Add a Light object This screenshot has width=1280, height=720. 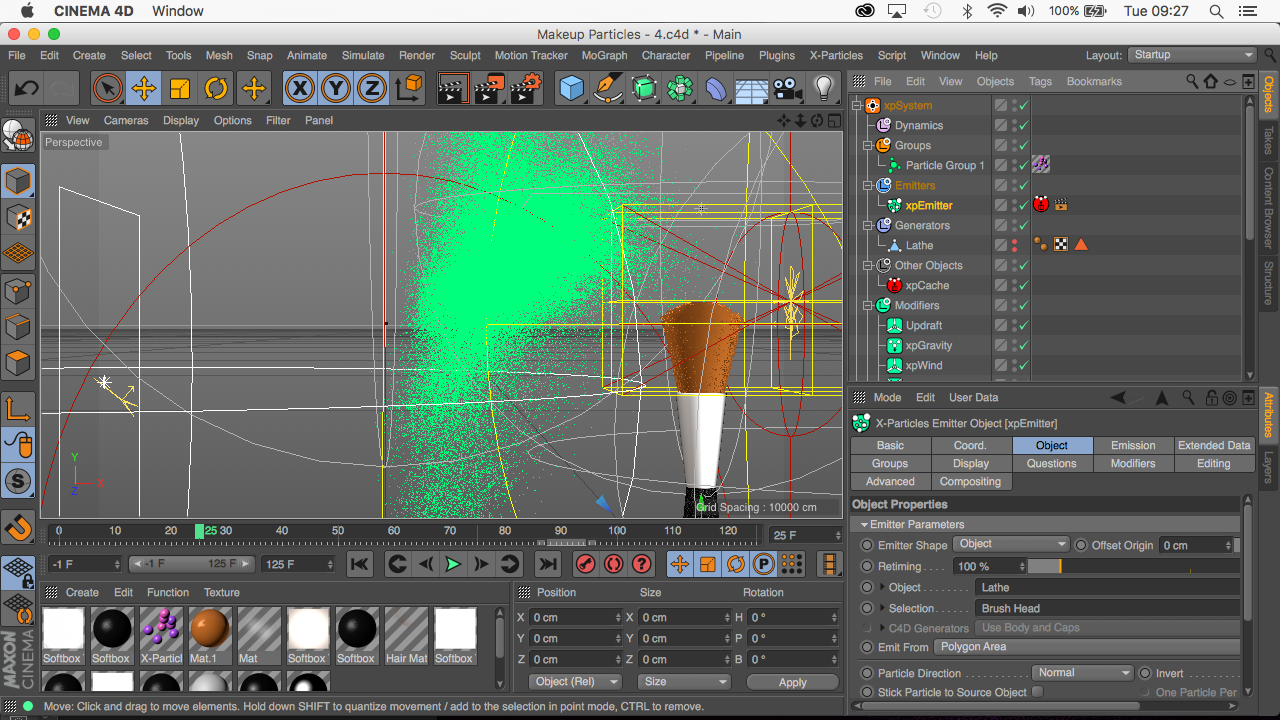point(824,88)
